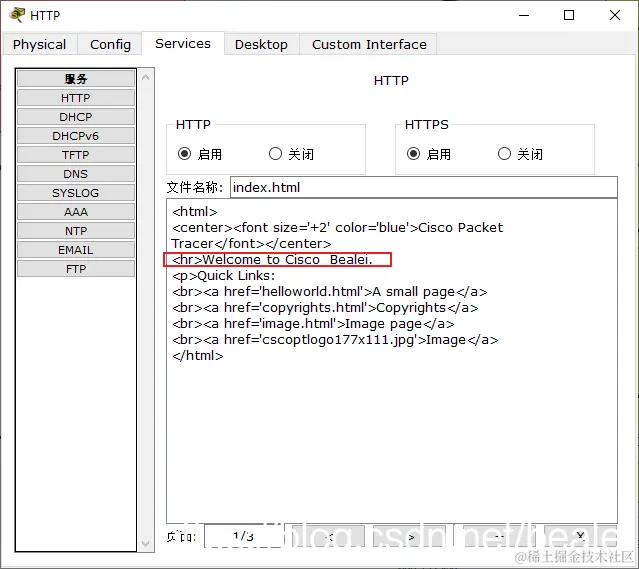This screenshot has width=639, height=569.
Task: Click the cscoptlogo177x111.jpg line in the editor
Action: pos(335,340)
